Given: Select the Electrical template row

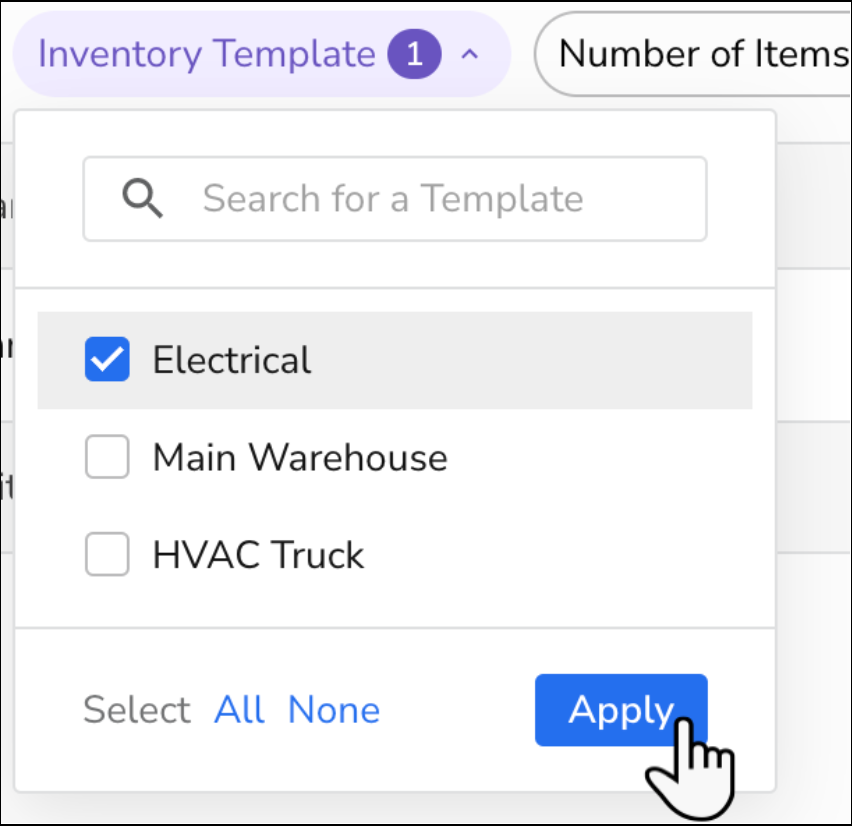Looking at the screenshot, I should (x=231, y=359).
